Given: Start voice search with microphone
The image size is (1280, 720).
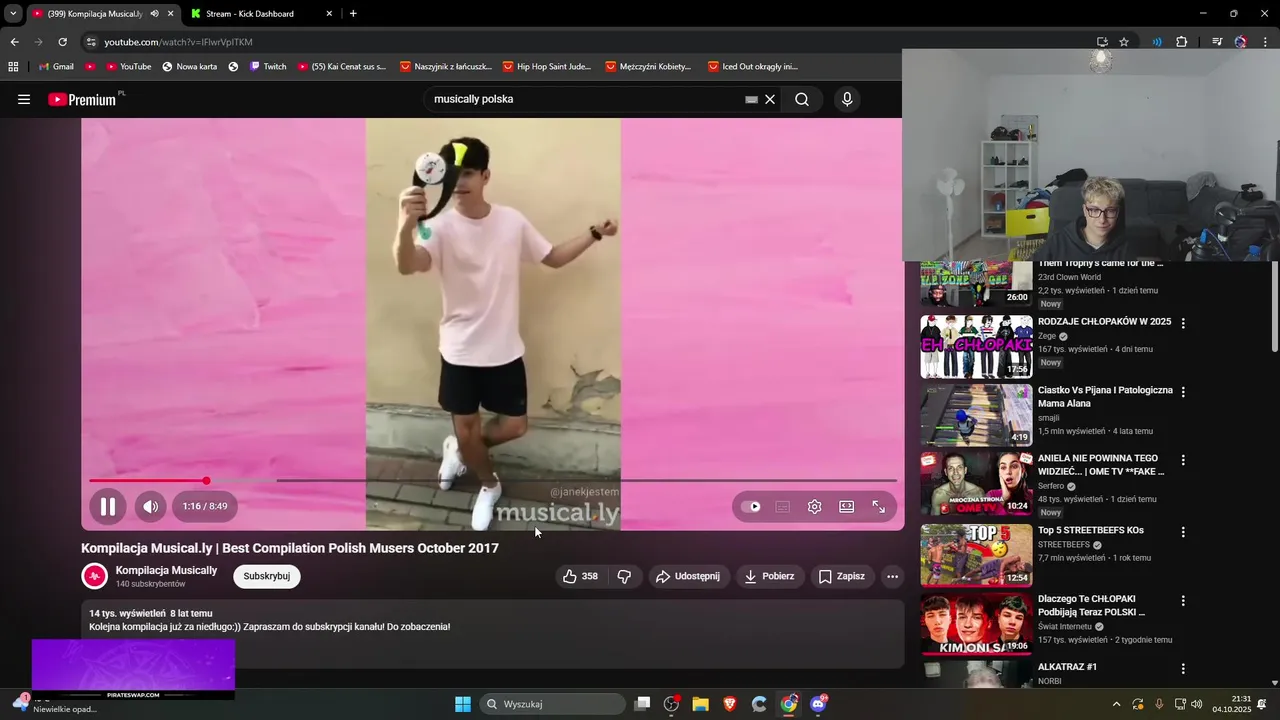Looking at the screenshot, I should (x=847, y=99).
